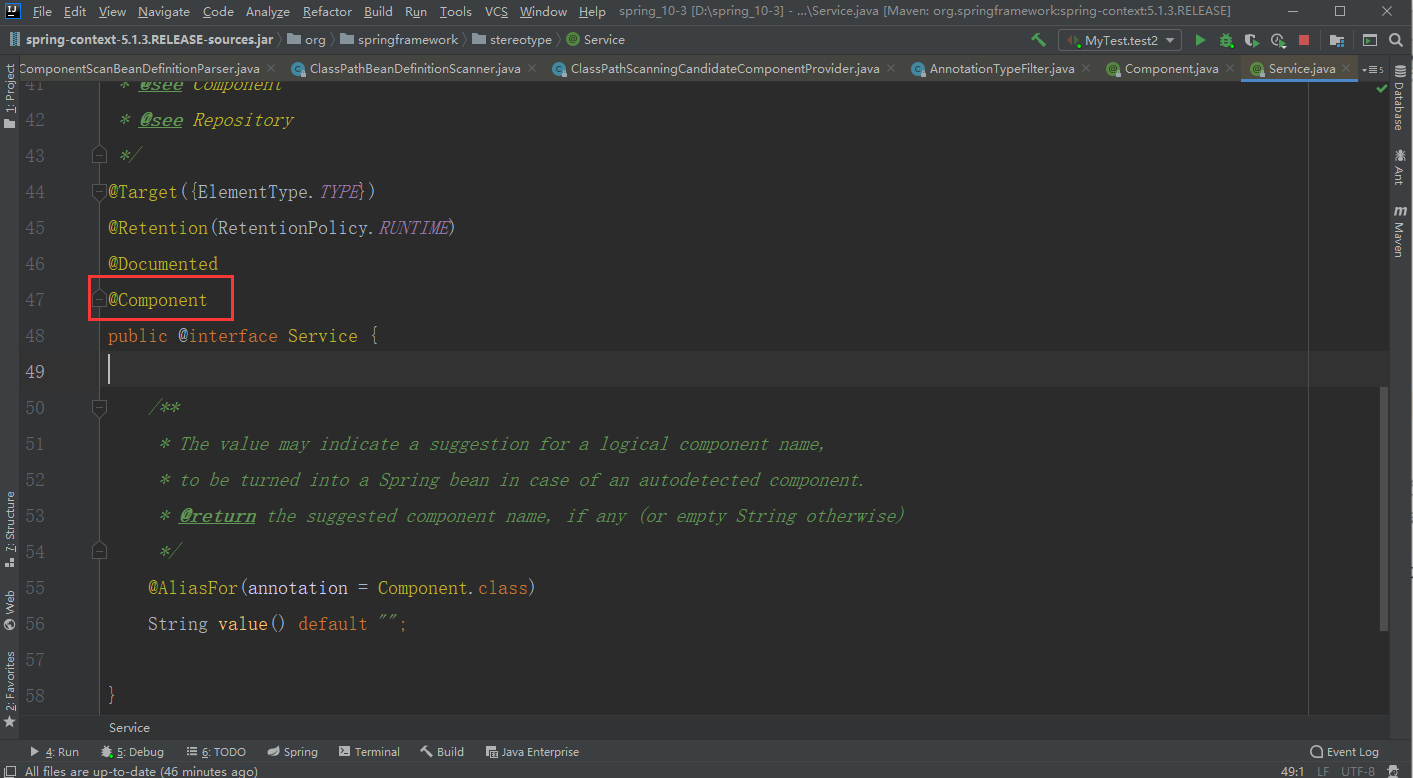Screen dimensions: 1413x778
Task: Change file encoding UTF-8 in status bar
Action: [x=1358, y=771]
